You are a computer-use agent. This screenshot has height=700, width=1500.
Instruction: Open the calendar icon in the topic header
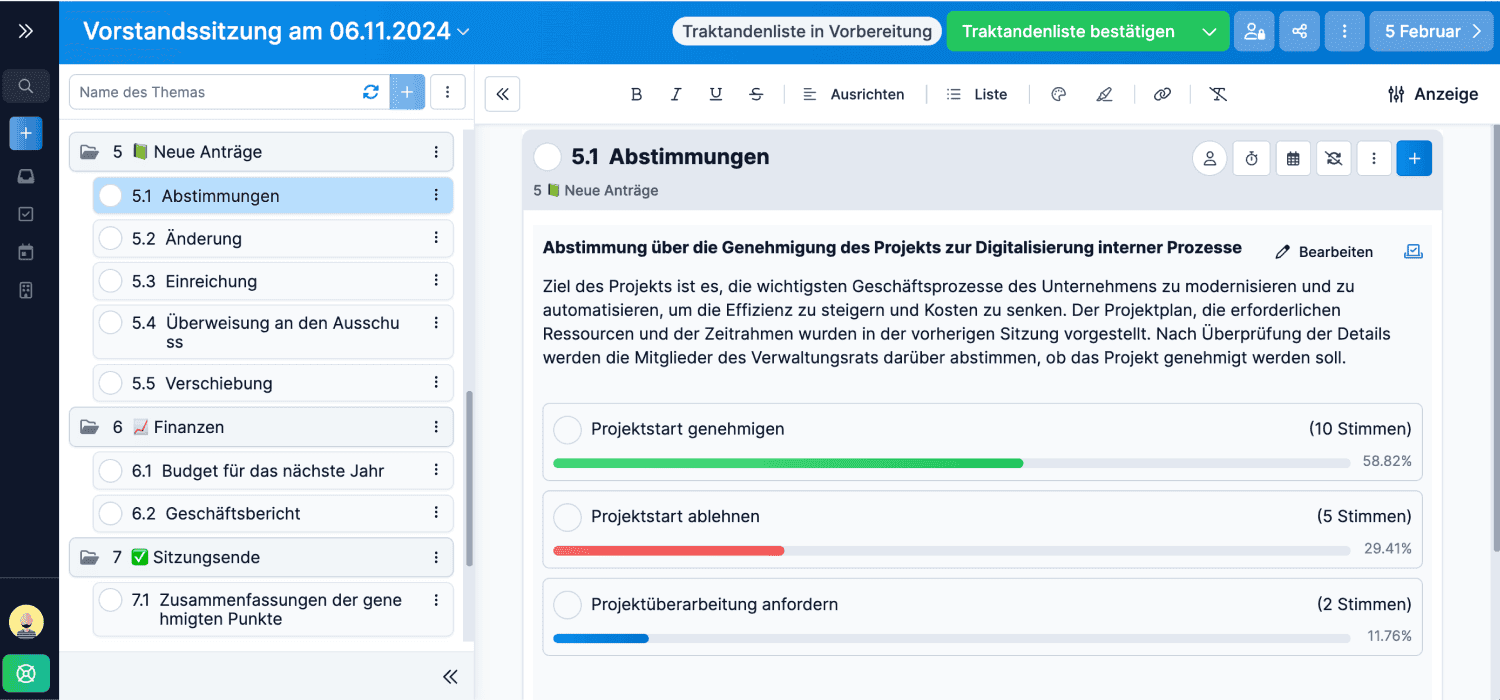point(1292,157)
